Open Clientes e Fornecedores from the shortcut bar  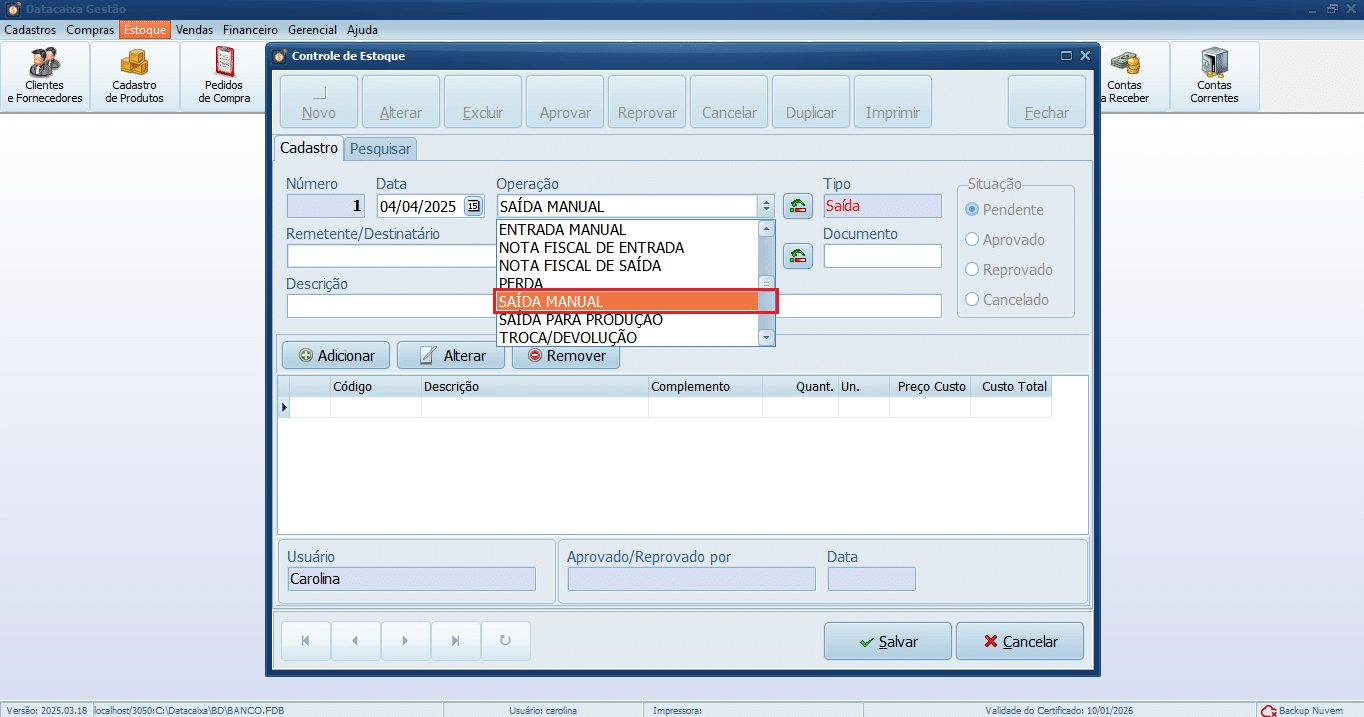click(44, 75)
